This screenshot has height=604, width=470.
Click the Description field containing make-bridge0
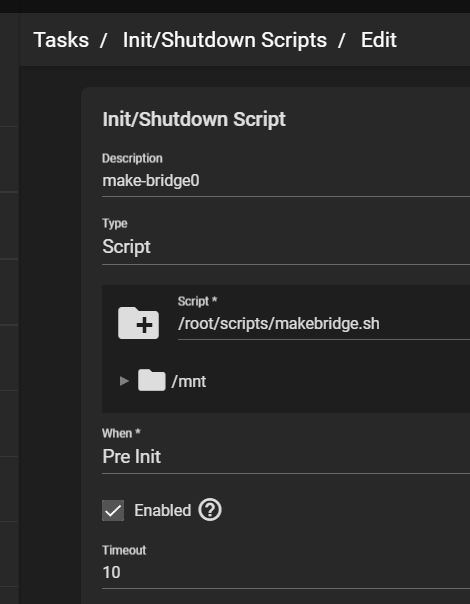point(286,181)
